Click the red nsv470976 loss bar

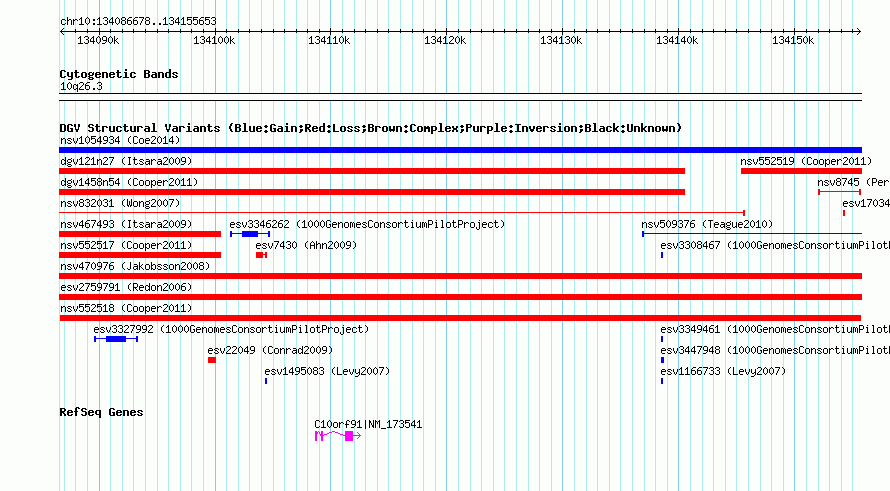pos(460,276)
